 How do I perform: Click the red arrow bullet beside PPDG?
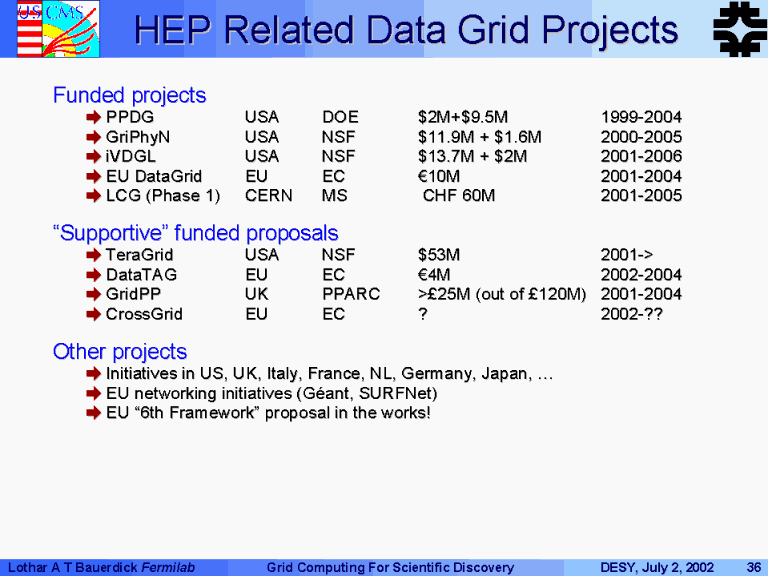(93, 117)
